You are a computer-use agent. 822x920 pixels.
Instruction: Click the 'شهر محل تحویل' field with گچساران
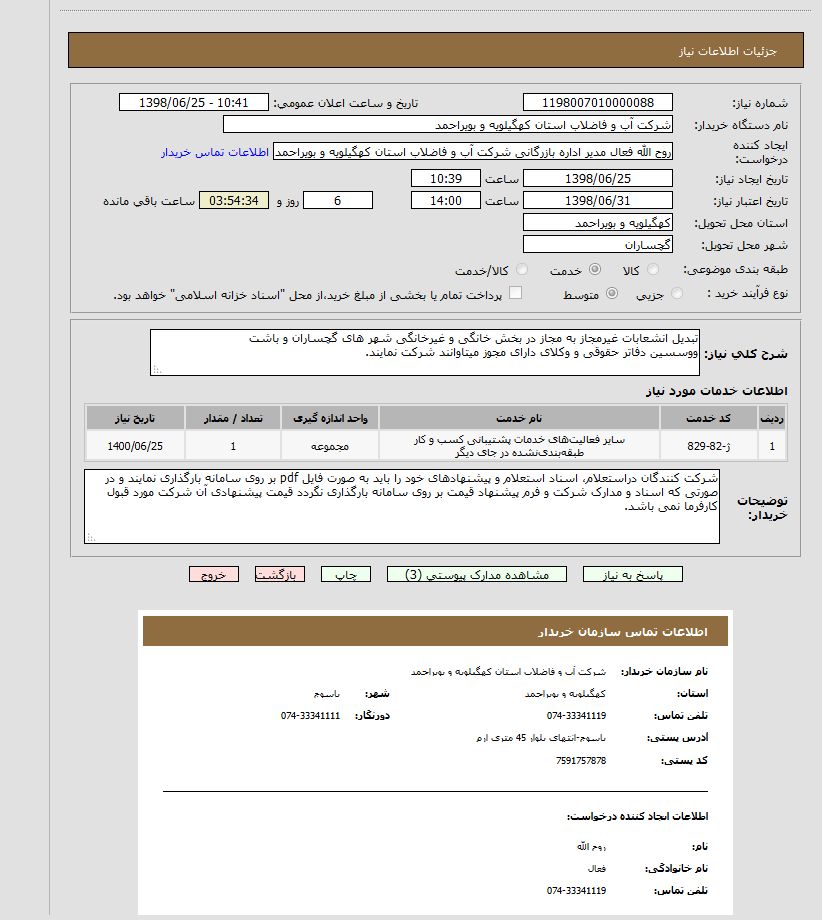click(x=597, y=244)
